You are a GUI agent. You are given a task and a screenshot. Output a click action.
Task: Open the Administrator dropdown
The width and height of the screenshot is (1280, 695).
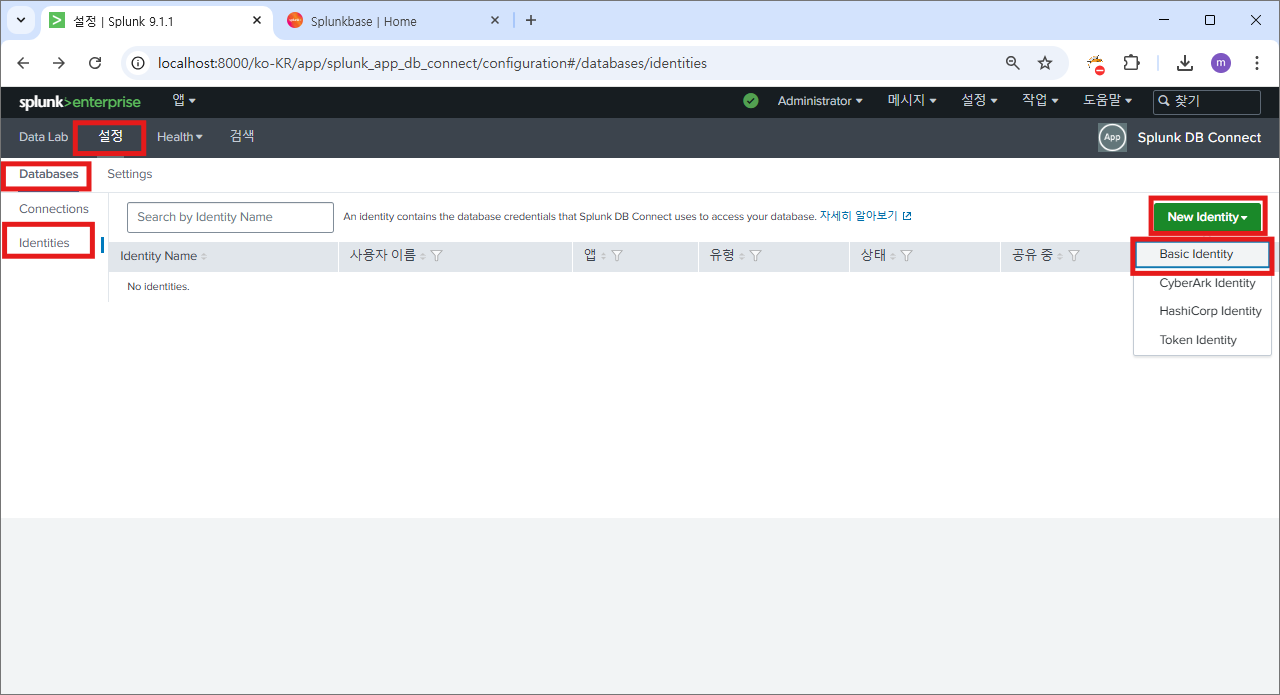(820, 101)
